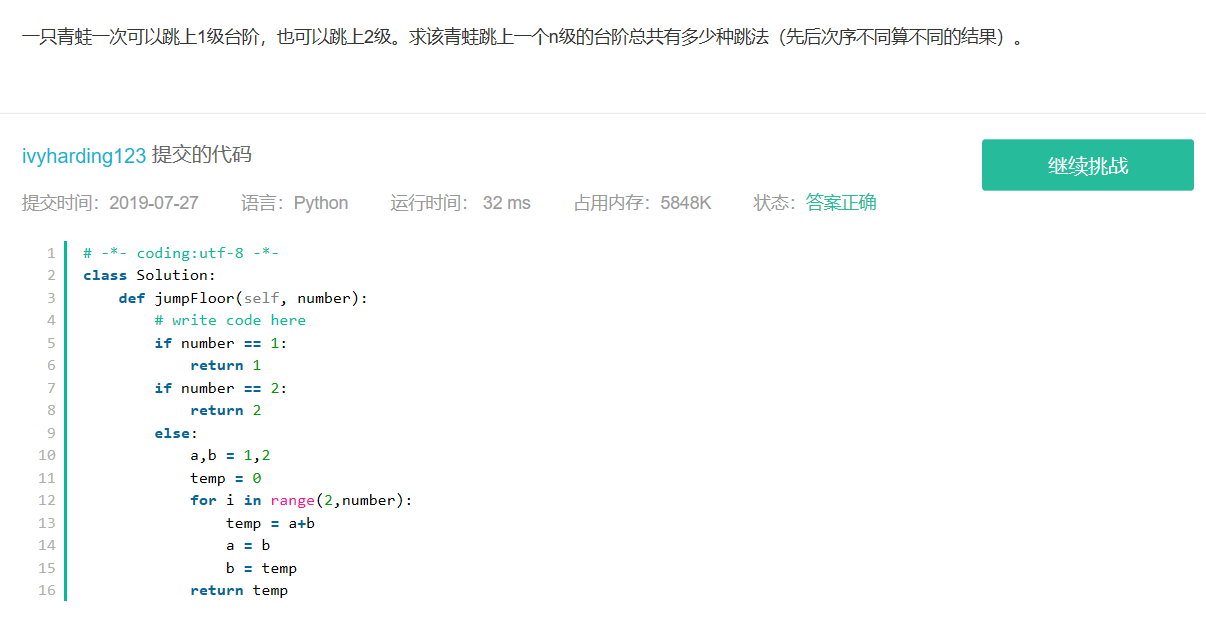Viewport: 1206px width, 621px height.
Task: Click the for loop range line
Action: click(x=301, y=500)
